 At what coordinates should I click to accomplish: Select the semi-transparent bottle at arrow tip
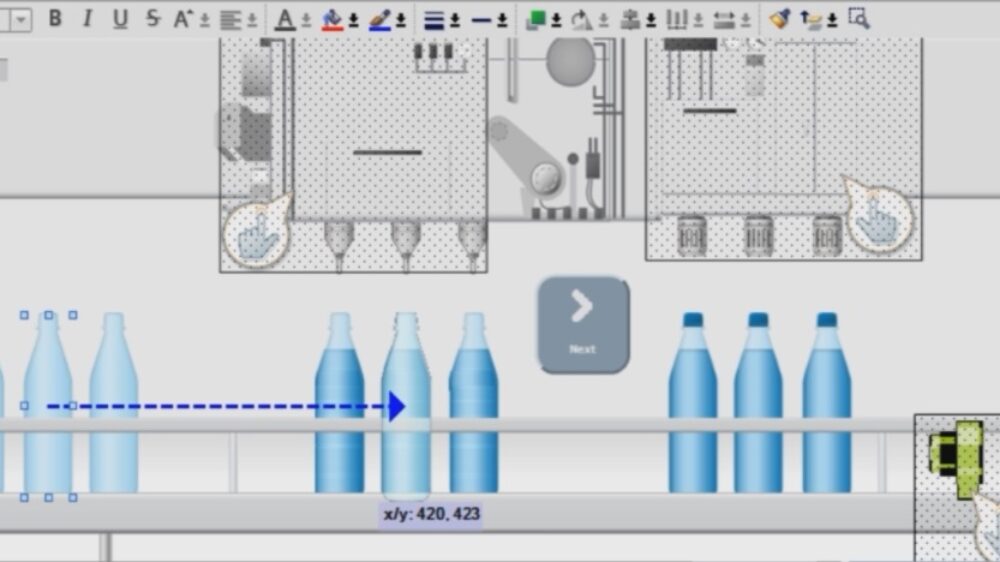[x=406, y=405]
